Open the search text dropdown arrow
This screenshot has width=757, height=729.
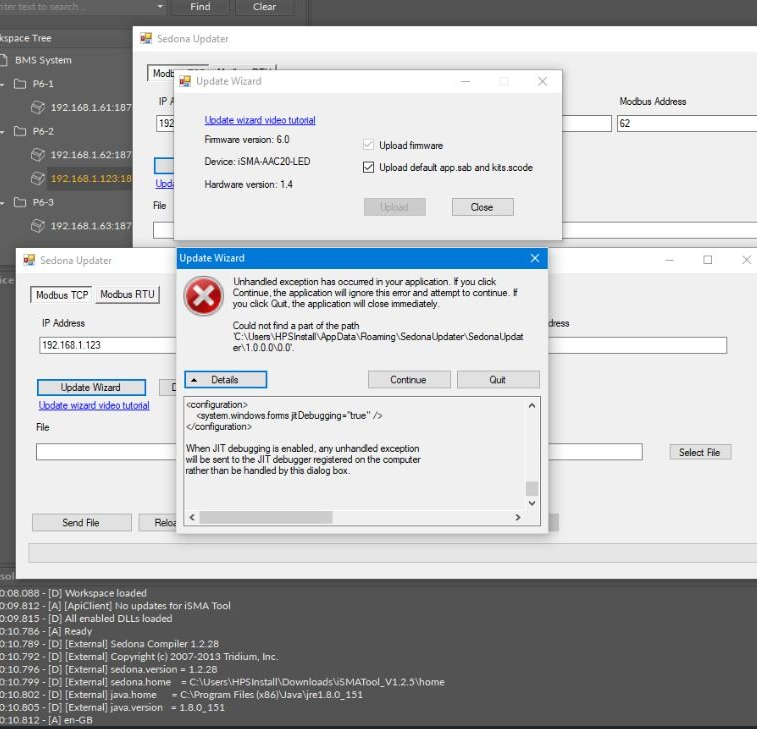pyautogui.click(x=160, y=6)
